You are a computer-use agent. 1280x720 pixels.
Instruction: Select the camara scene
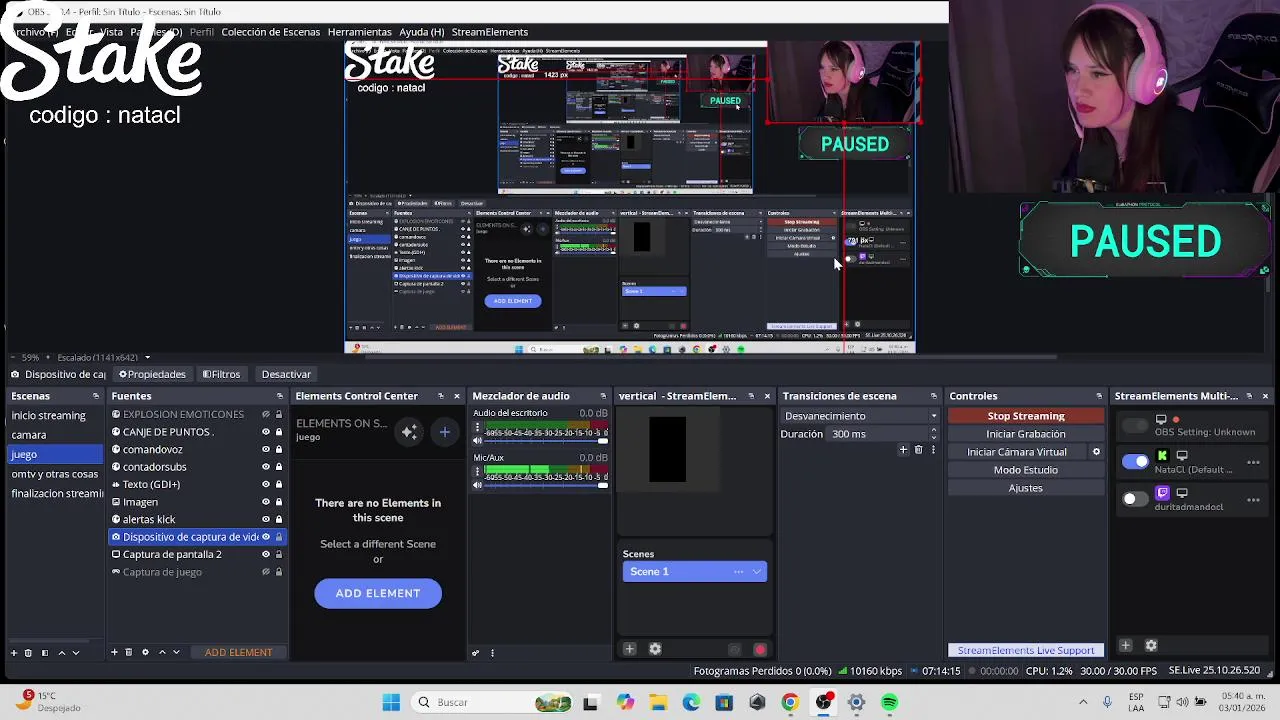(x=53, y=435)
